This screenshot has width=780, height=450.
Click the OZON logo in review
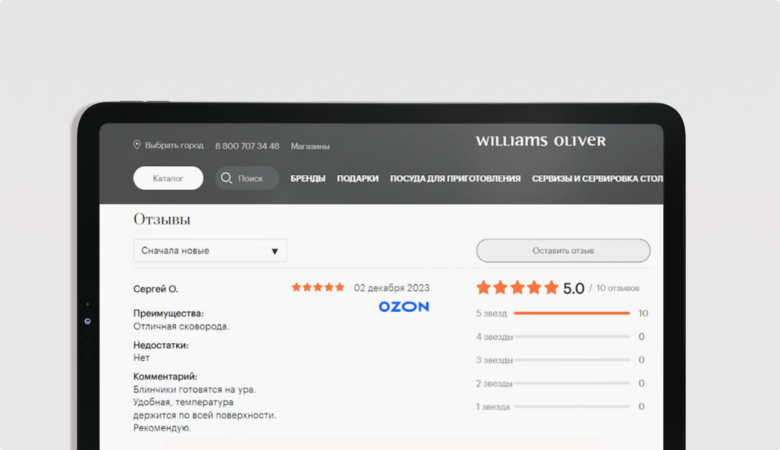pyautogui.click(x=403, y=307)
